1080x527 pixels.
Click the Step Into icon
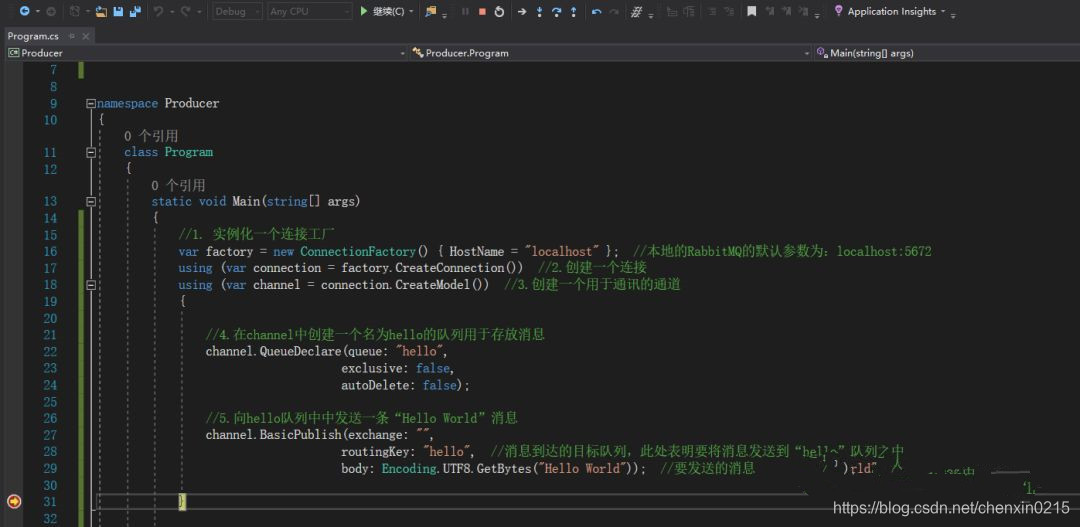pyautogui.click(x=539, y=11)
